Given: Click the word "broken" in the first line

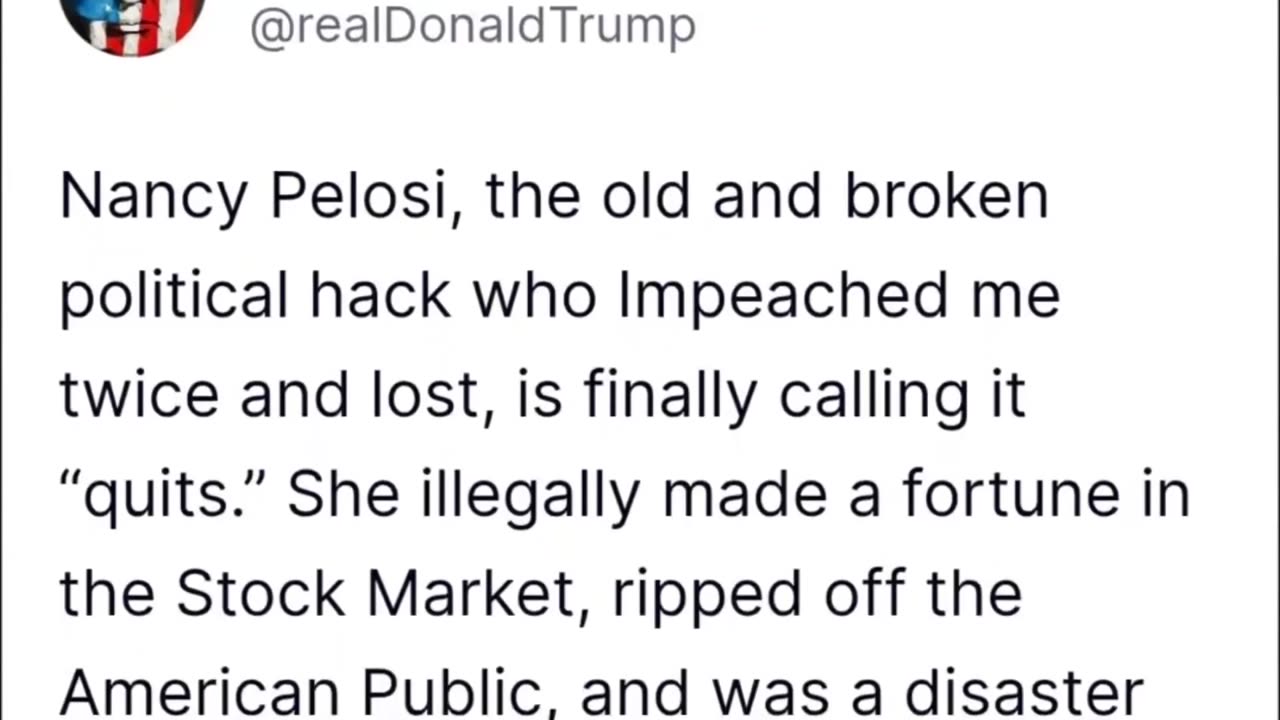Looking at the screenshot, I should click(946, 197).
